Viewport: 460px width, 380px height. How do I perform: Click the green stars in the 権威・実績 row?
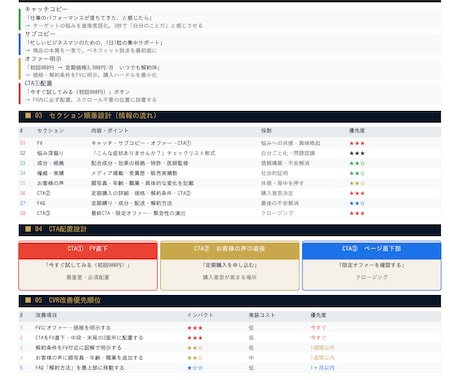357,173
